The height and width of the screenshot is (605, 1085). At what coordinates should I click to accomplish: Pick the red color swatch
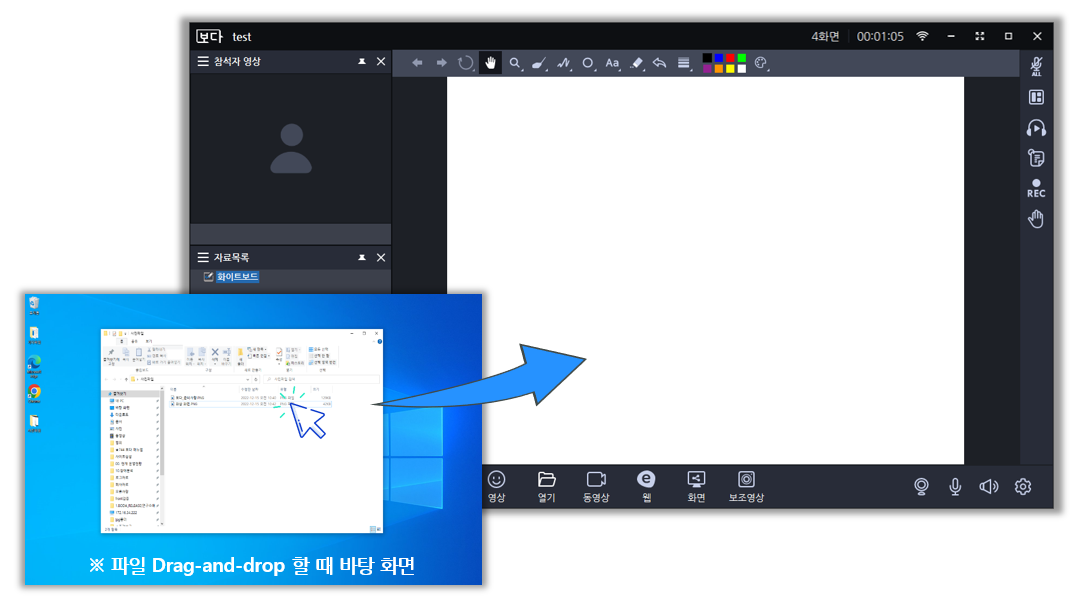pos(730,58)
